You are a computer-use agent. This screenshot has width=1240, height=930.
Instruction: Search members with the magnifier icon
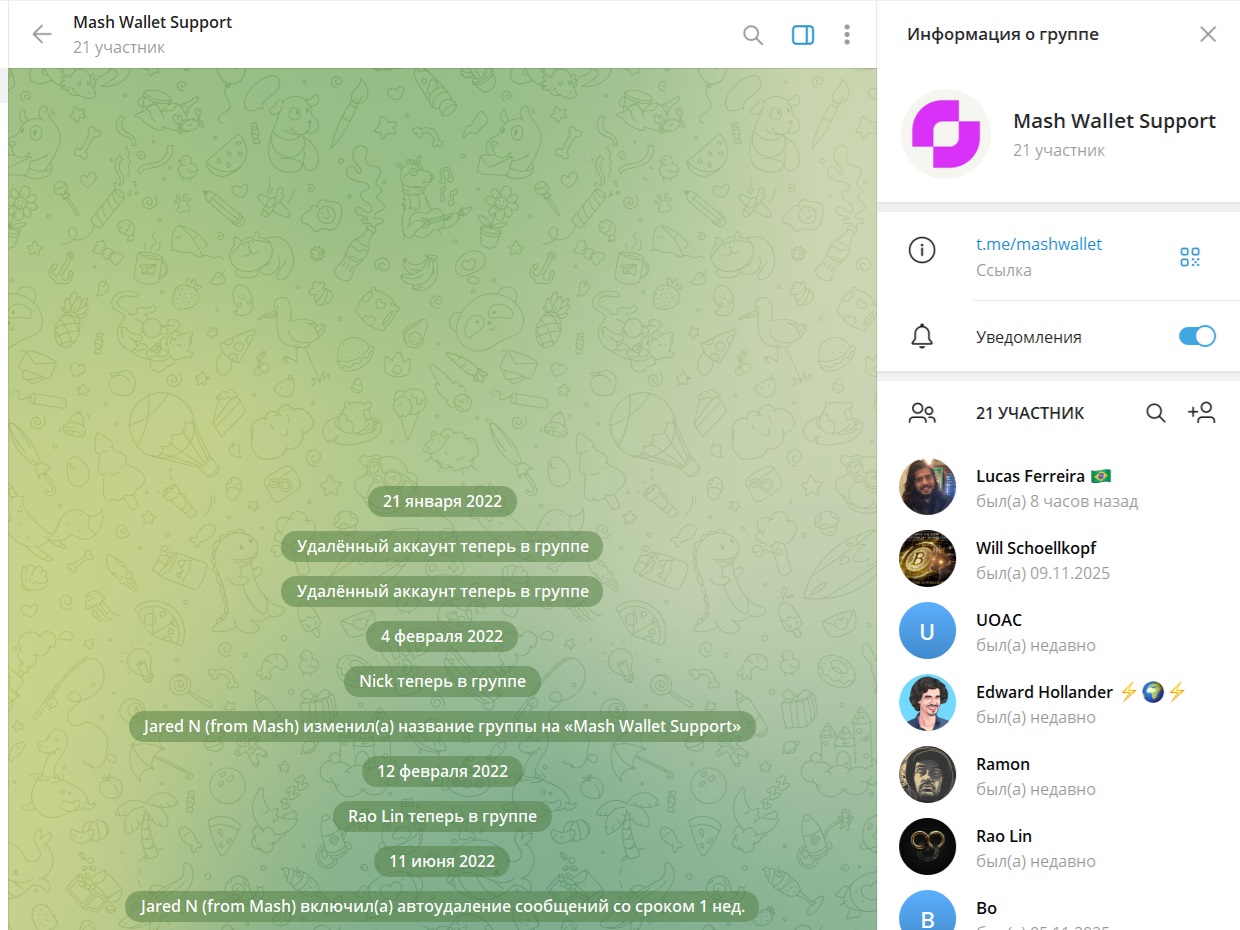[x=1156, y=413]
